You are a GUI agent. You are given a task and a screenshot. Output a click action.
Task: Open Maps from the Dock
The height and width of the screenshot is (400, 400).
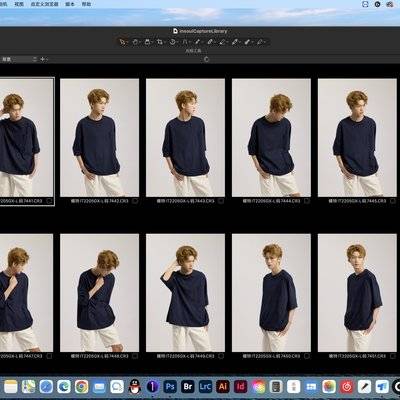click(x=29, y=387)
